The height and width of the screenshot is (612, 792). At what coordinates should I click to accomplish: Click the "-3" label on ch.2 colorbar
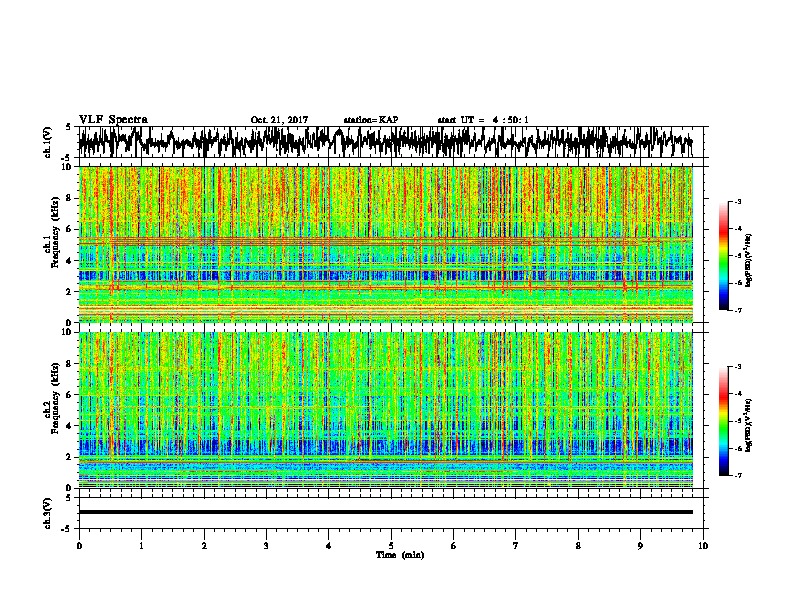(x=738, y=367)
